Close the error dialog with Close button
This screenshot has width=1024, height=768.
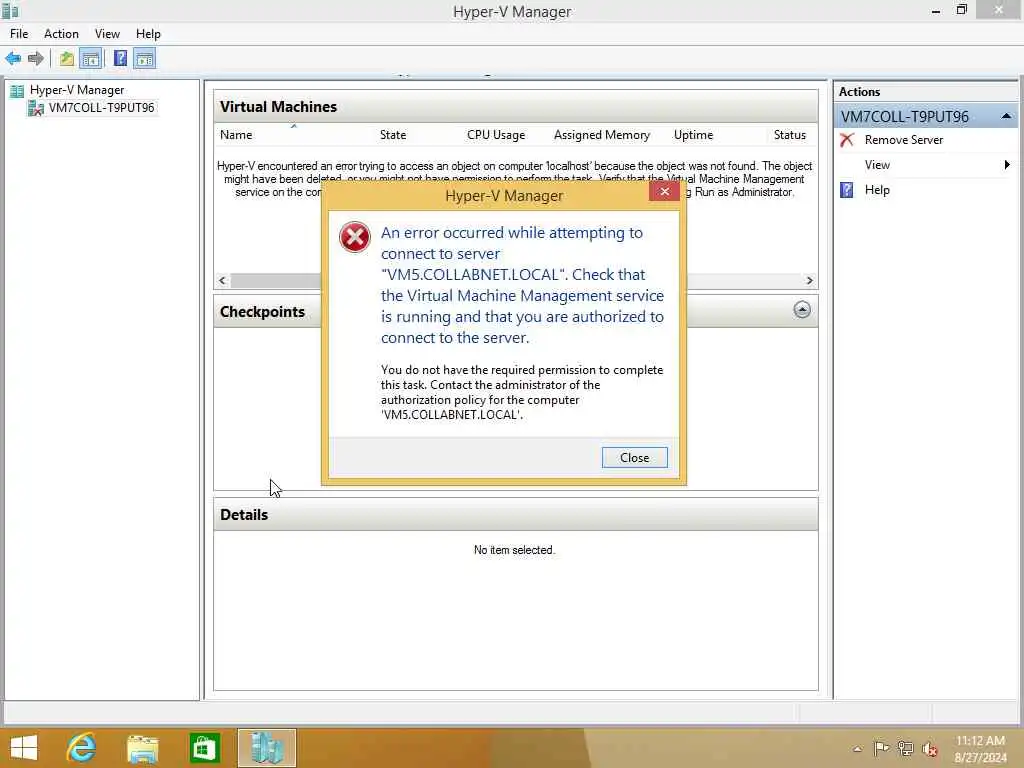[x=634, y=458]
